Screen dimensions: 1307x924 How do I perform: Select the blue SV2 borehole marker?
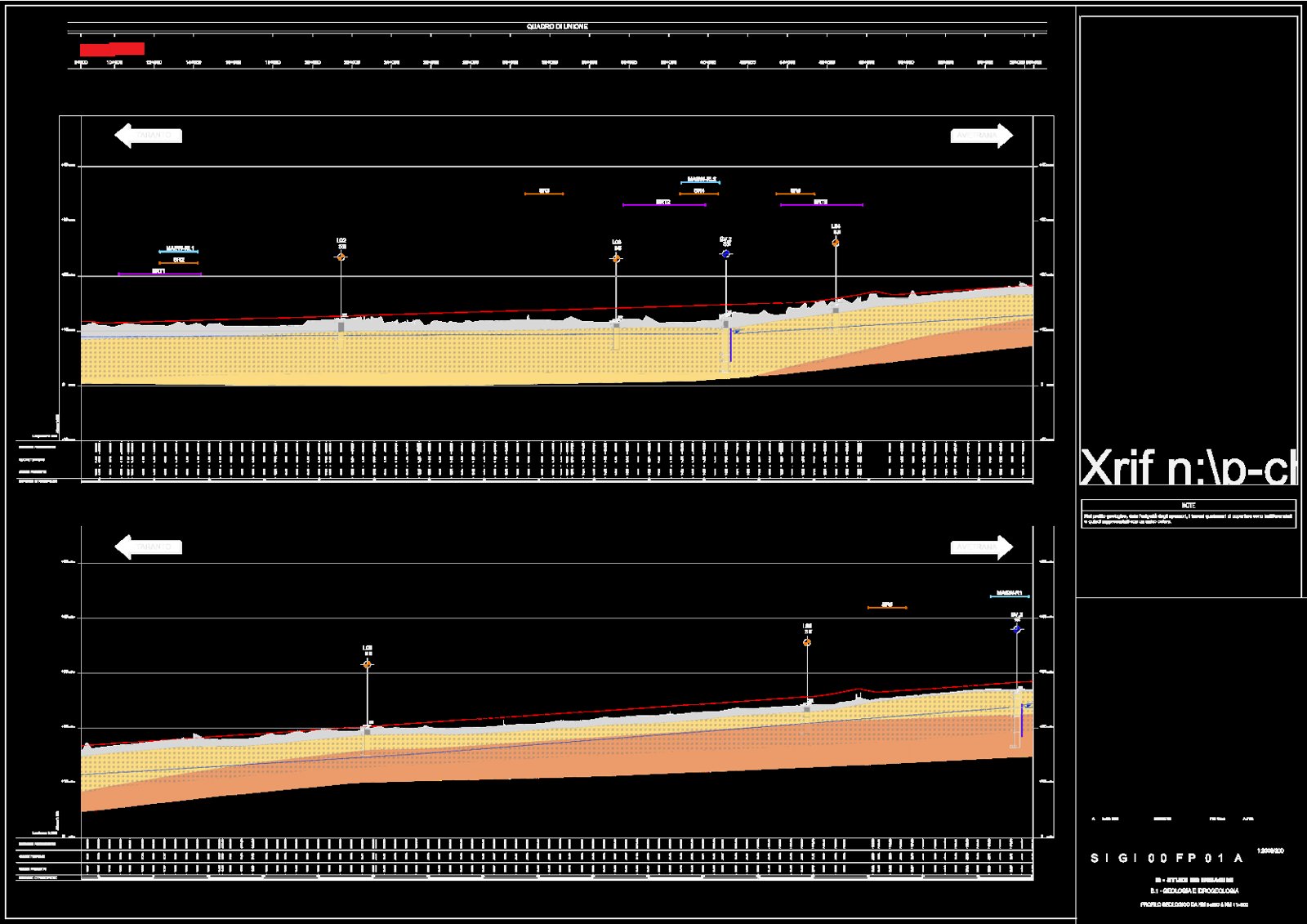(x=725, y=254)
